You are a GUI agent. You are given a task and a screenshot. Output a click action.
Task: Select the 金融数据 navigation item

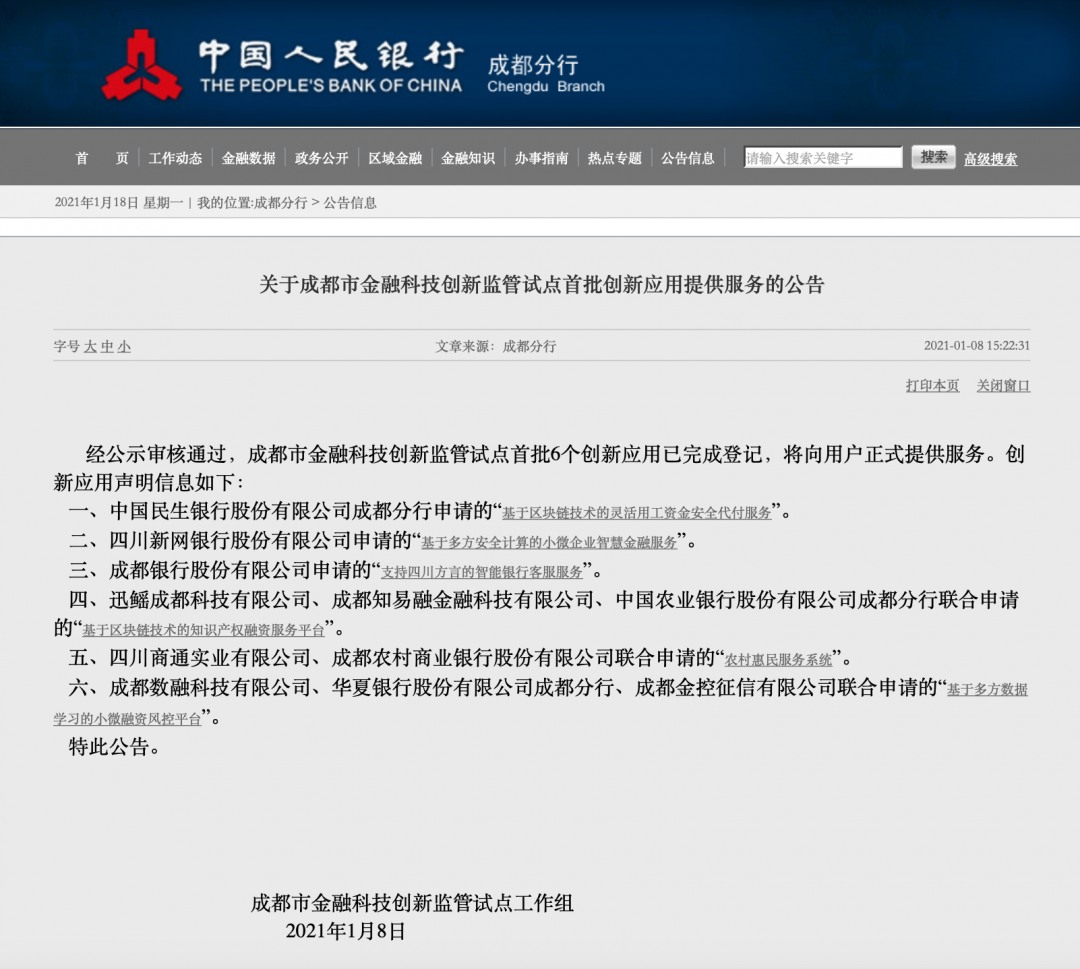click(x=248, y=158)
